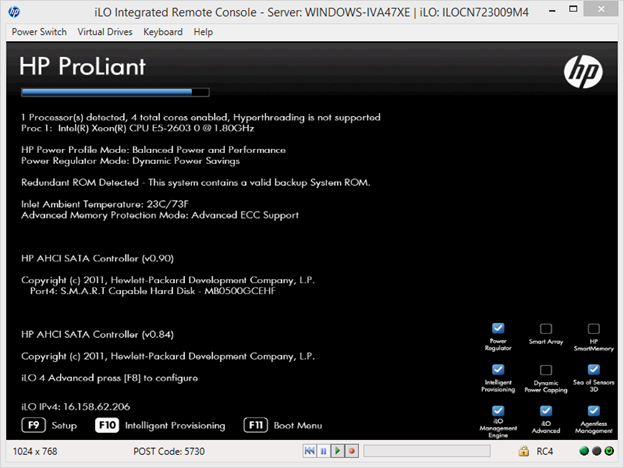624x468 pixels.
Task: Click the green health status LED
Action: tap(584, 451)
